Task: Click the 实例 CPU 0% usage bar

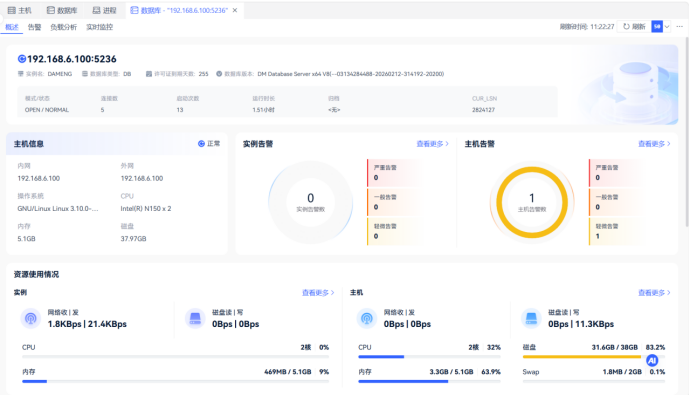Action: [175, 357]
